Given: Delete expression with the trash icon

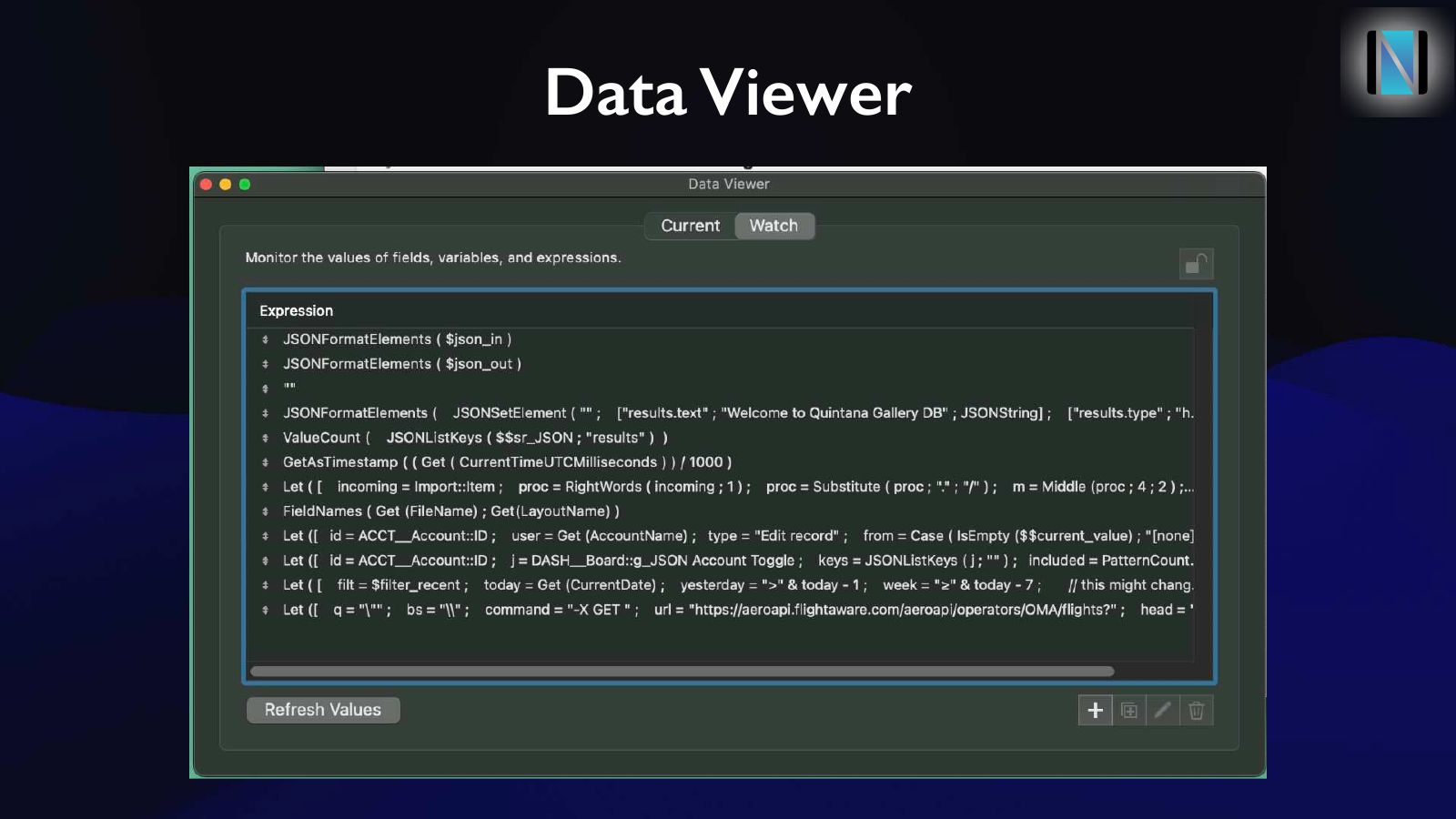Looking at the screenshot, I should click(1196, 711).
